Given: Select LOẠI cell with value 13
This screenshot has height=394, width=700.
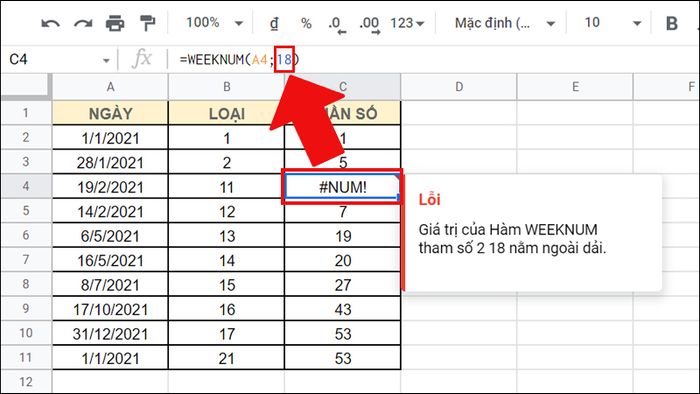Looking at the screenshot, I should [226, 236].
